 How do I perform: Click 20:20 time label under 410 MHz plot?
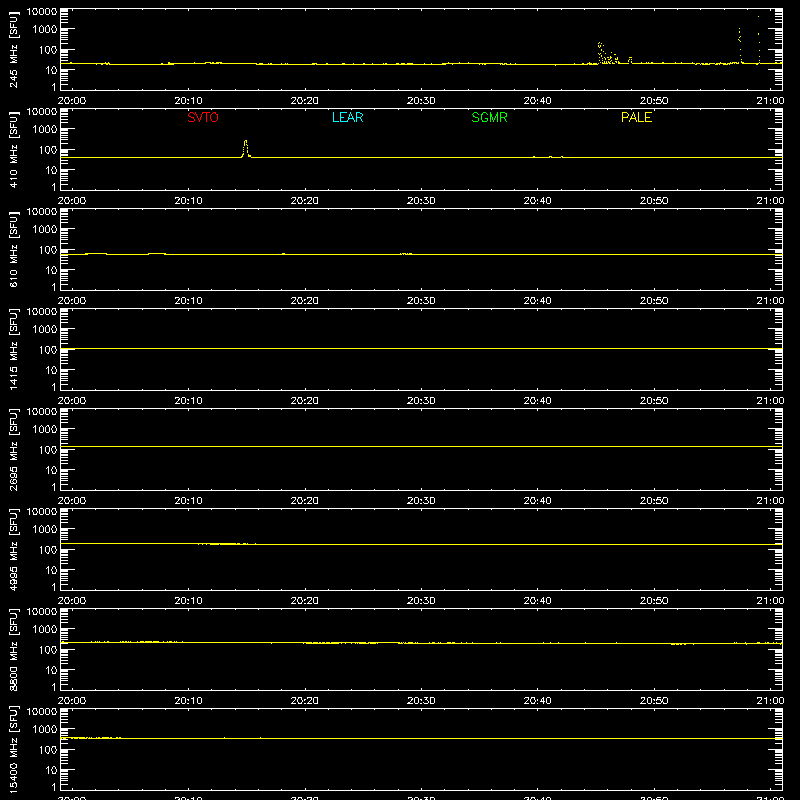(x=305, y=201)
